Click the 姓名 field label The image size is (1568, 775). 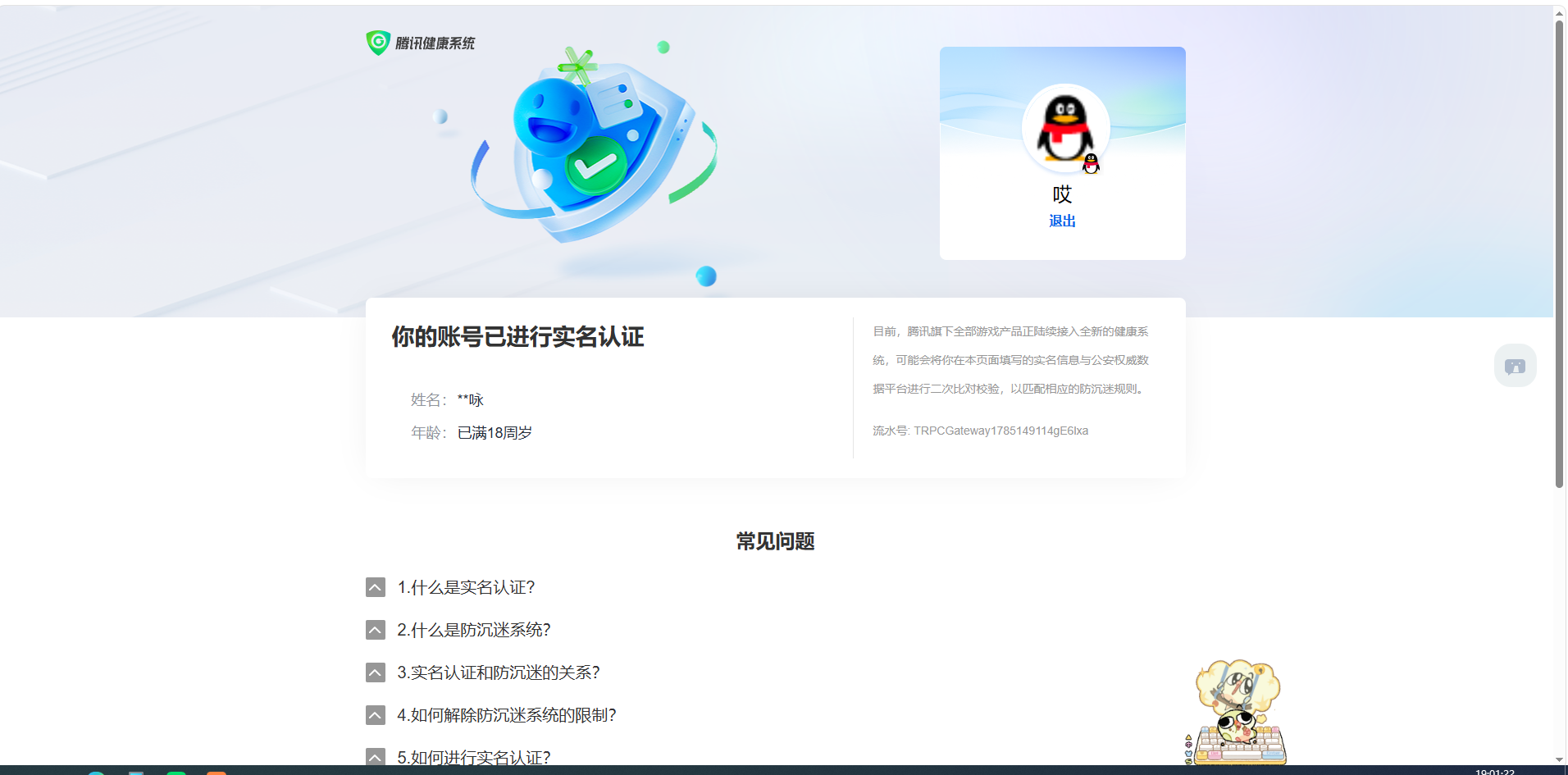[x=428, y=400]
